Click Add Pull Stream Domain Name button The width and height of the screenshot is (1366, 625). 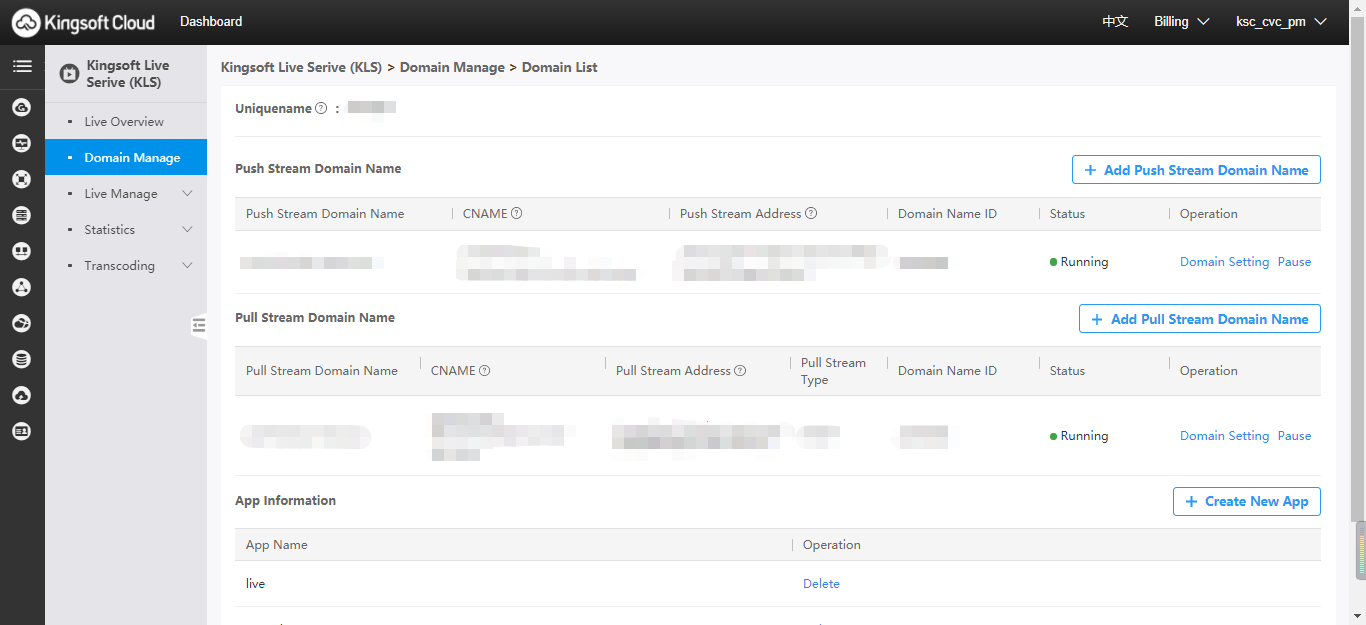point(1200,319)
